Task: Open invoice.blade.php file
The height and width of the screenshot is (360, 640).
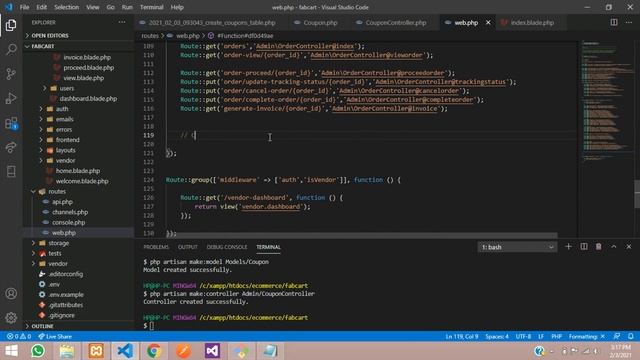Action: click(87, 57)
